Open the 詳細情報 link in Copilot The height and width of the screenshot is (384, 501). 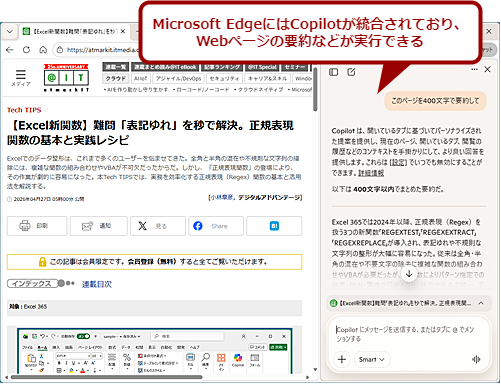[371, 173]
